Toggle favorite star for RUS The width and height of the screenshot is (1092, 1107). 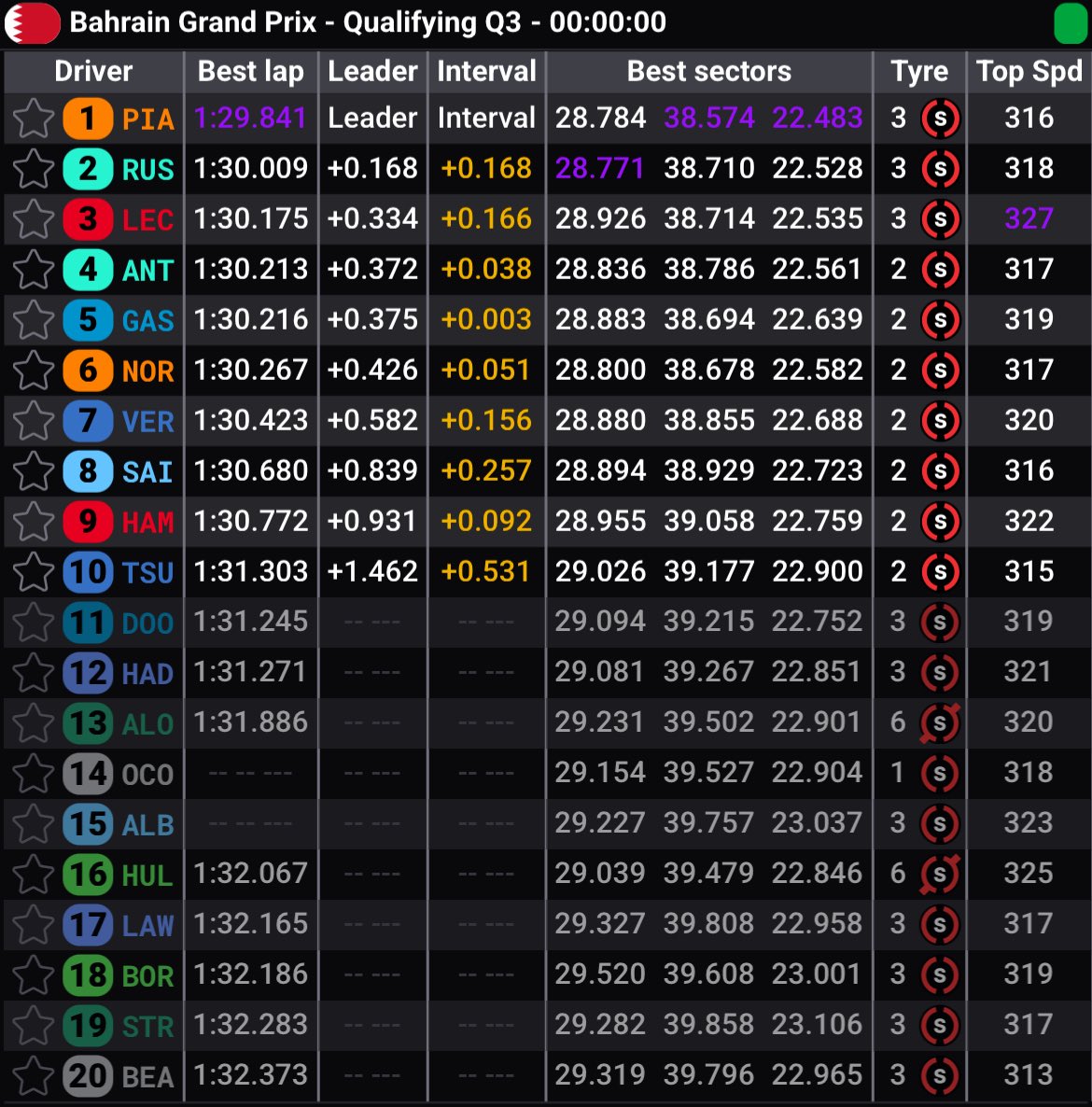[34, 170]
